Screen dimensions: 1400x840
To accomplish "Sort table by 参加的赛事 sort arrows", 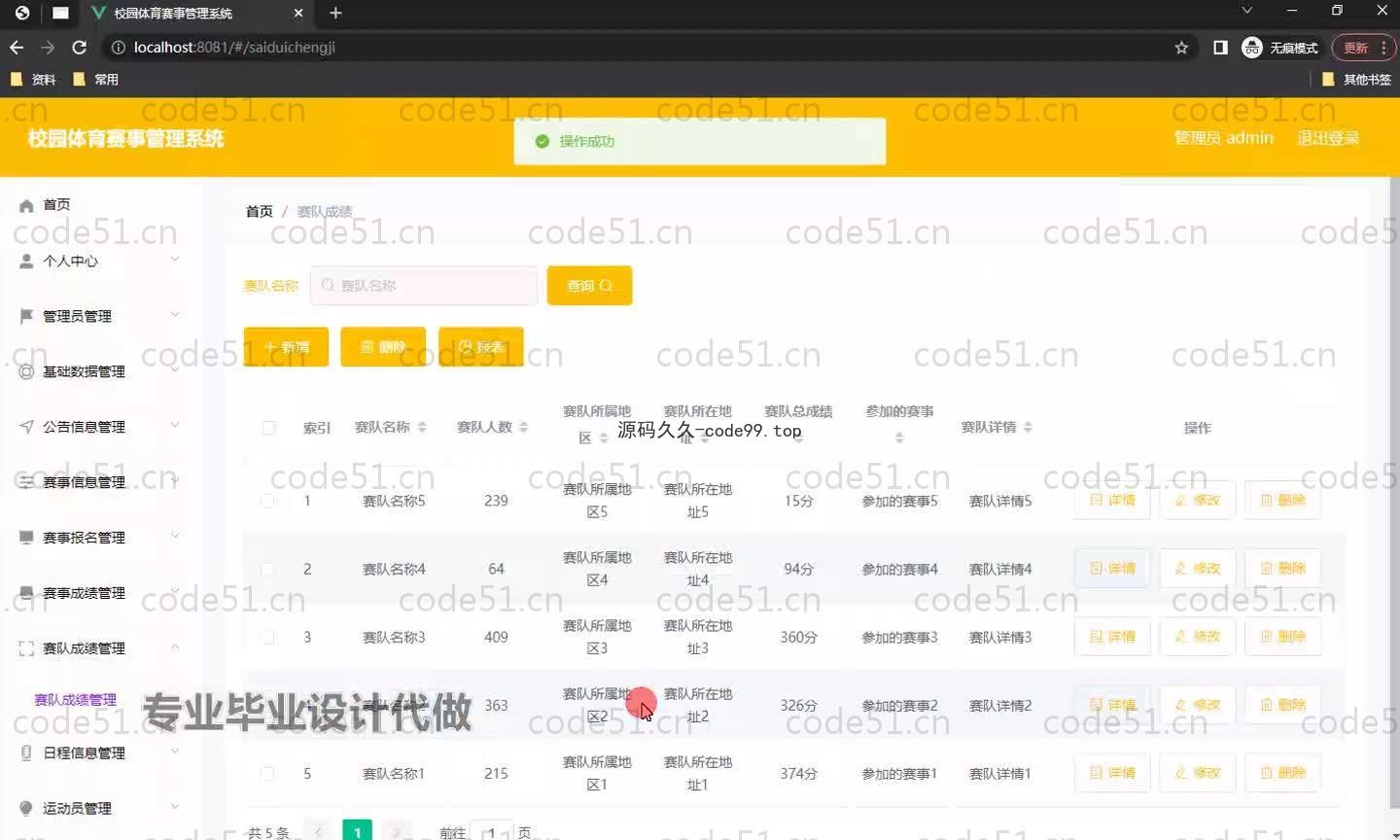I will click(899, 438).
